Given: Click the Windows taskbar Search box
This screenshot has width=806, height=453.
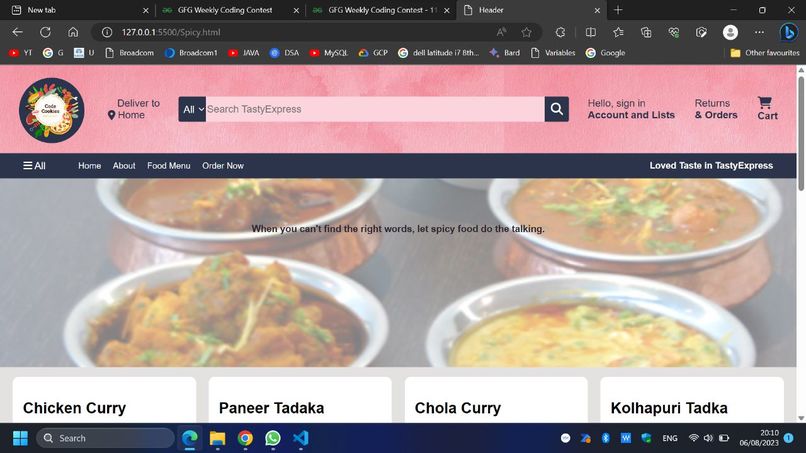Looking at the screenshot, I should (105, 438).
